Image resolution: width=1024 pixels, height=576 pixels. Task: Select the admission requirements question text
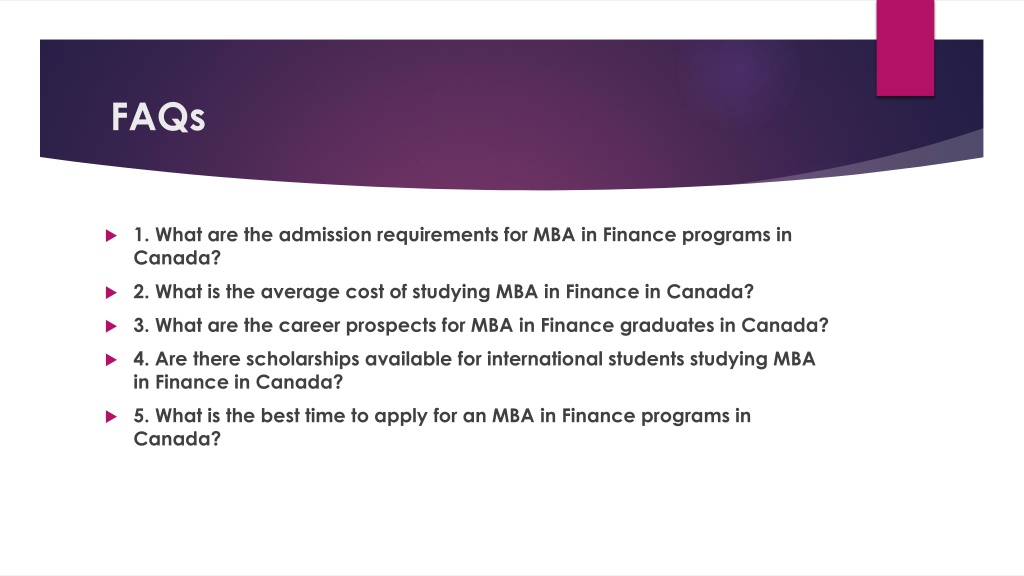coord(462,246)
